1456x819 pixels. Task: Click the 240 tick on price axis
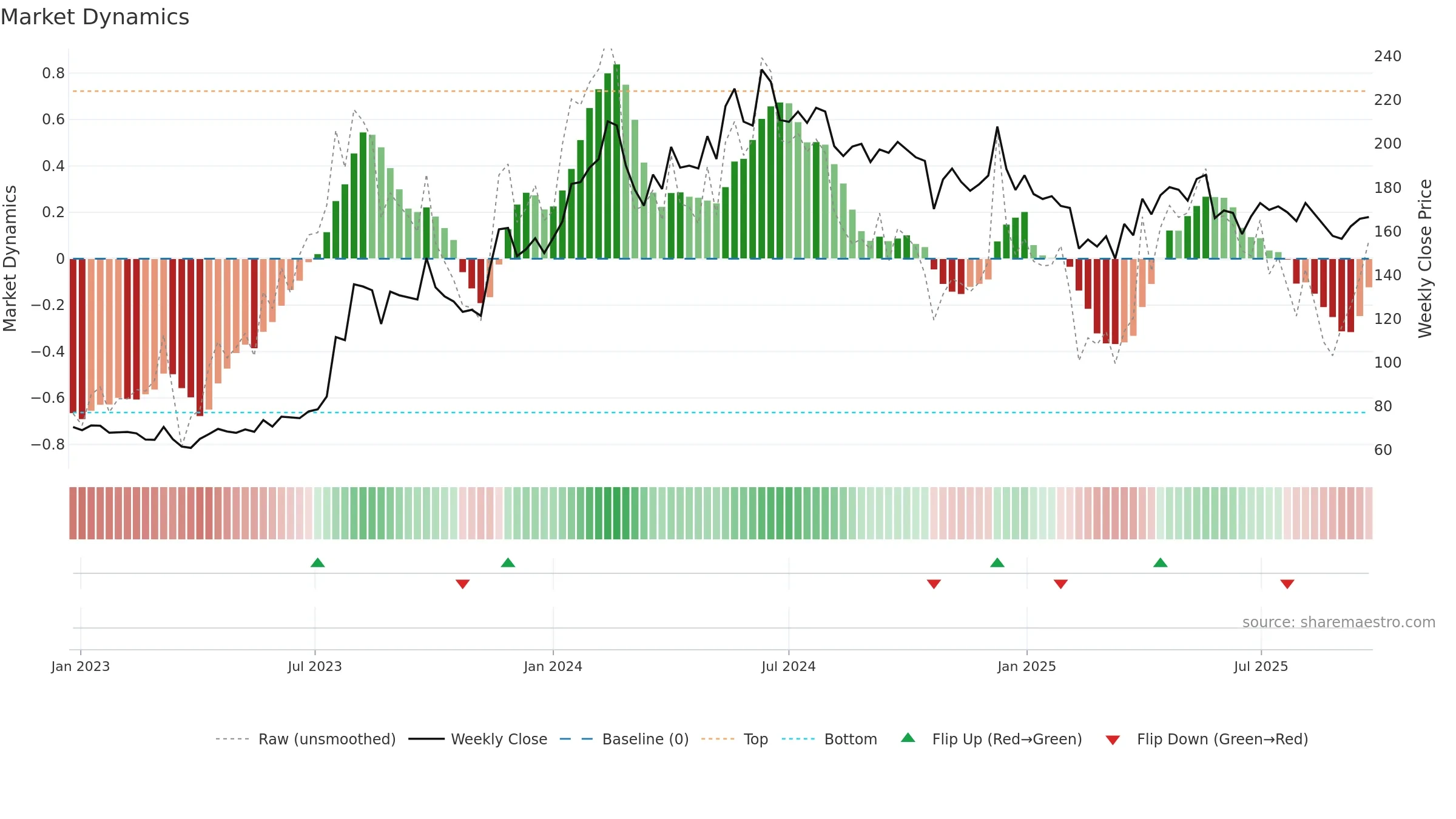1388,56
